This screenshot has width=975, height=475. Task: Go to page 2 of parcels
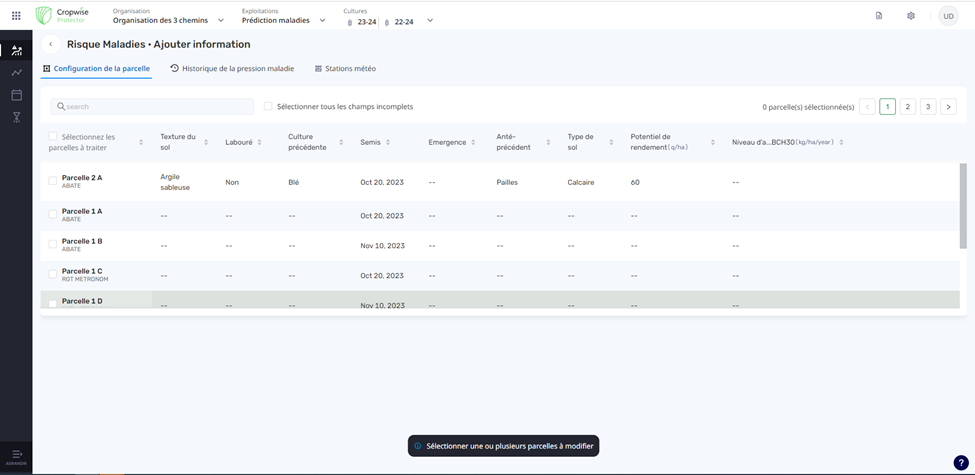click(908, 106)
